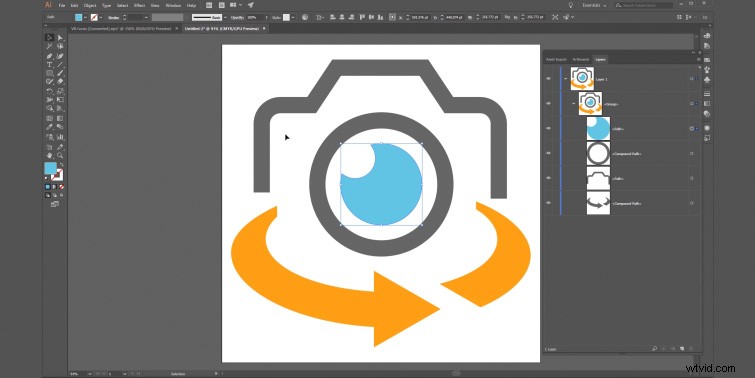Open the Window menu
Image resolution: width=755 pixels, height=378 pixels.
pyautogui.click(x=173, y=5)
